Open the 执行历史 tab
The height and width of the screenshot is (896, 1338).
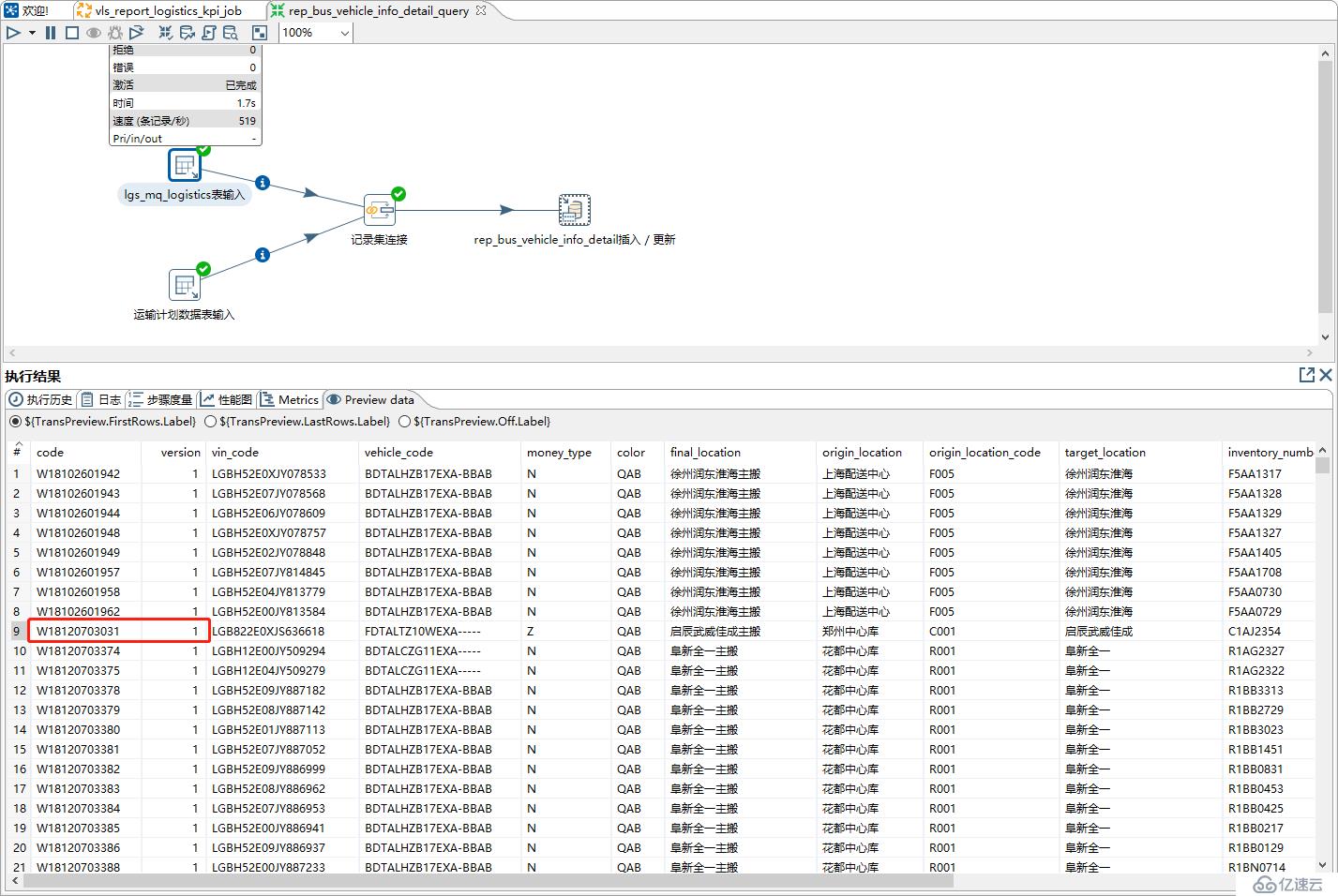(x=40, y=399)
